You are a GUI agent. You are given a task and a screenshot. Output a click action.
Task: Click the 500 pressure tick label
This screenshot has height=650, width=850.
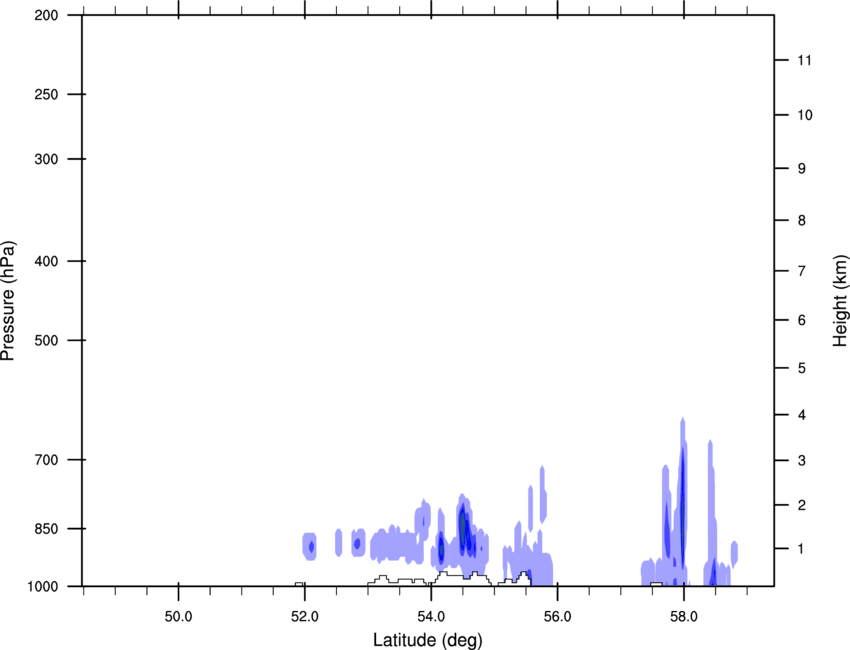click(x=46, y=340)
